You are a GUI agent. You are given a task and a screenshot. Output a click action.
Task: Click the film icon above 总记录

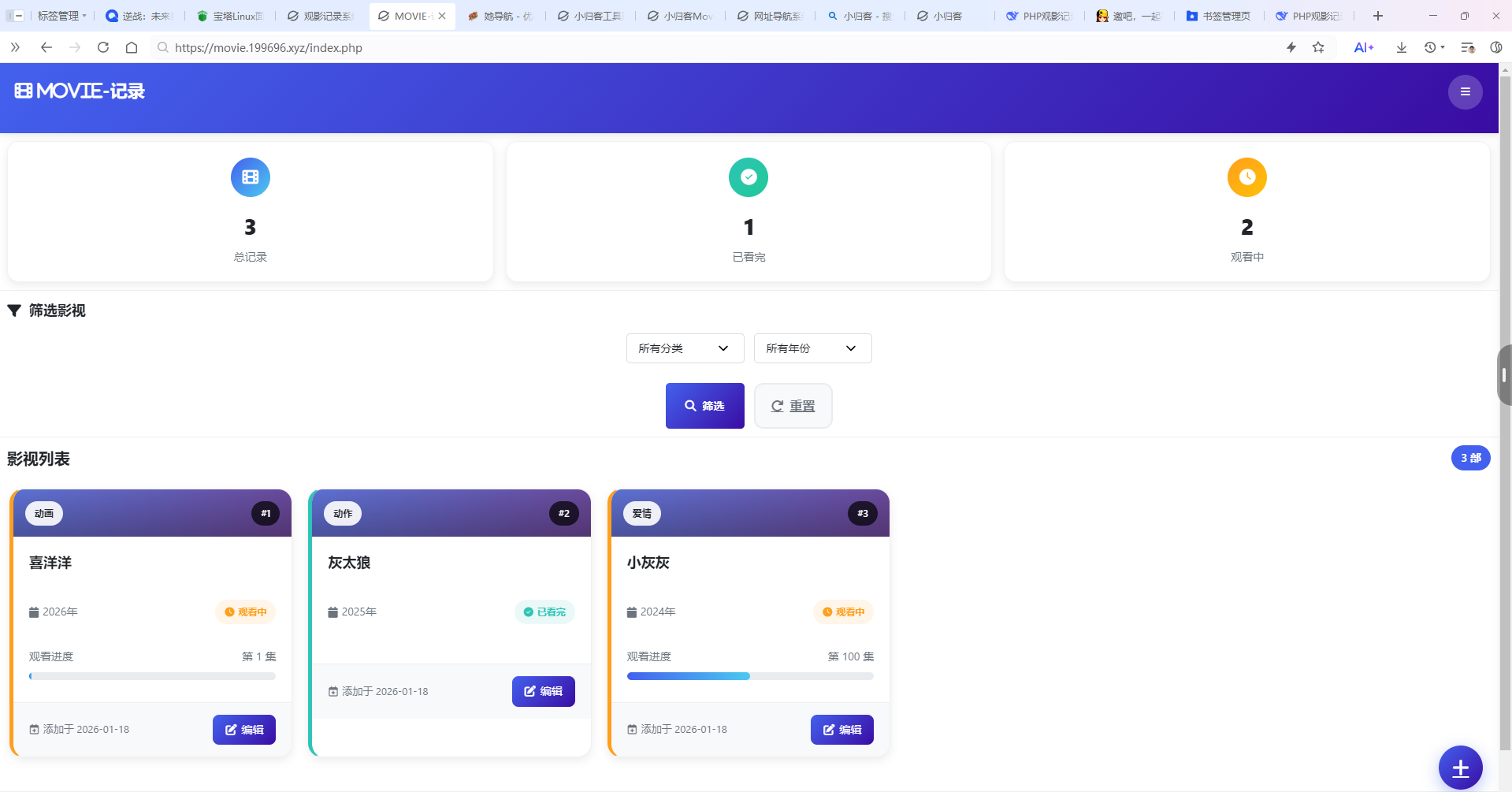tap(251, 177)
